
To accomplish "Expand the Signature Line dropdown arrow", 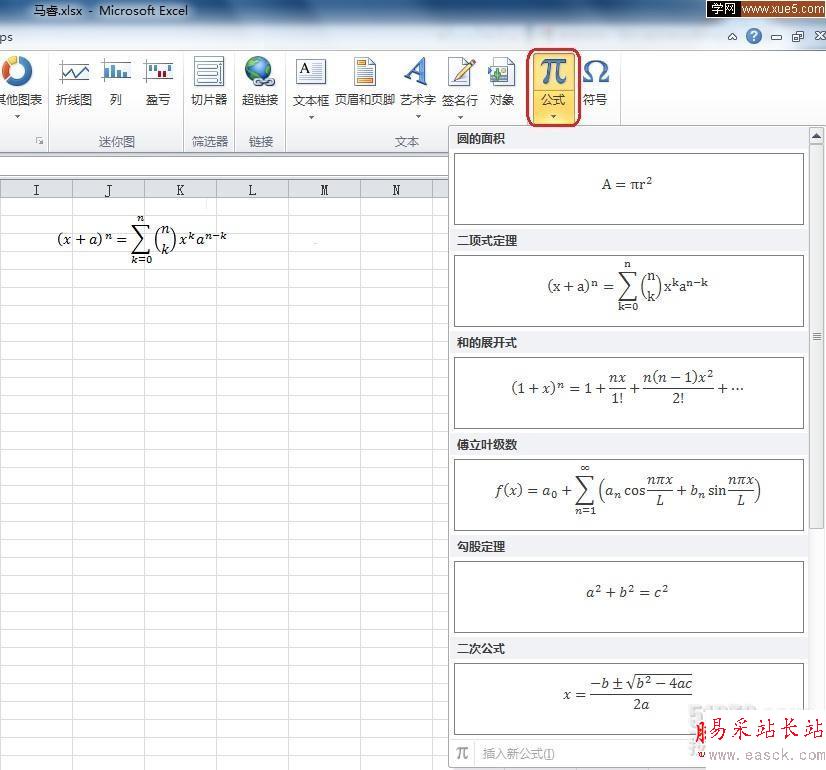I will (460, 117).
